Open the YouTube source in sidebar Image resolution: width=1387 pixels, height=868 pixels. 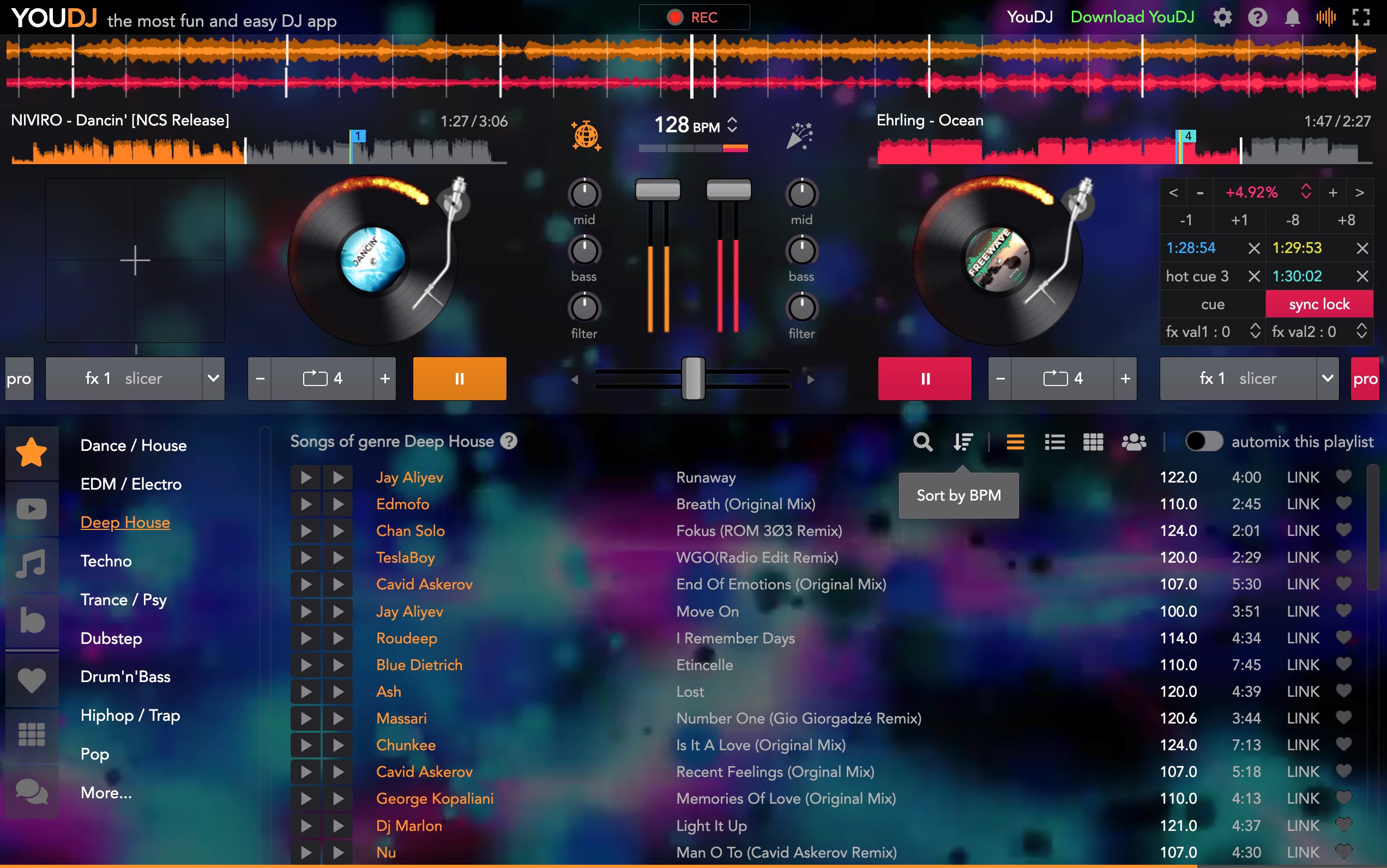(32, 509)
